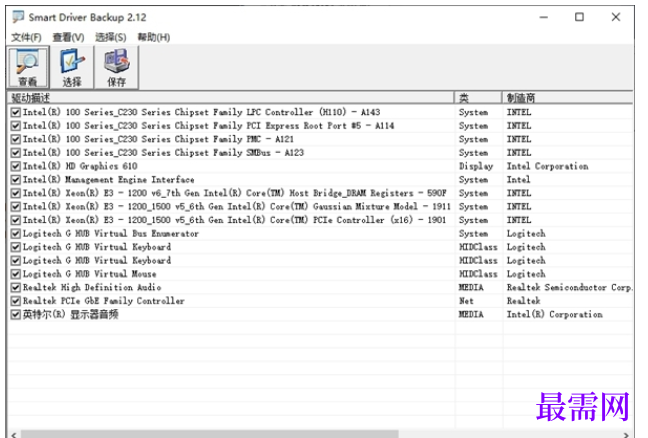Click the Net class cell

click(466, 301)
